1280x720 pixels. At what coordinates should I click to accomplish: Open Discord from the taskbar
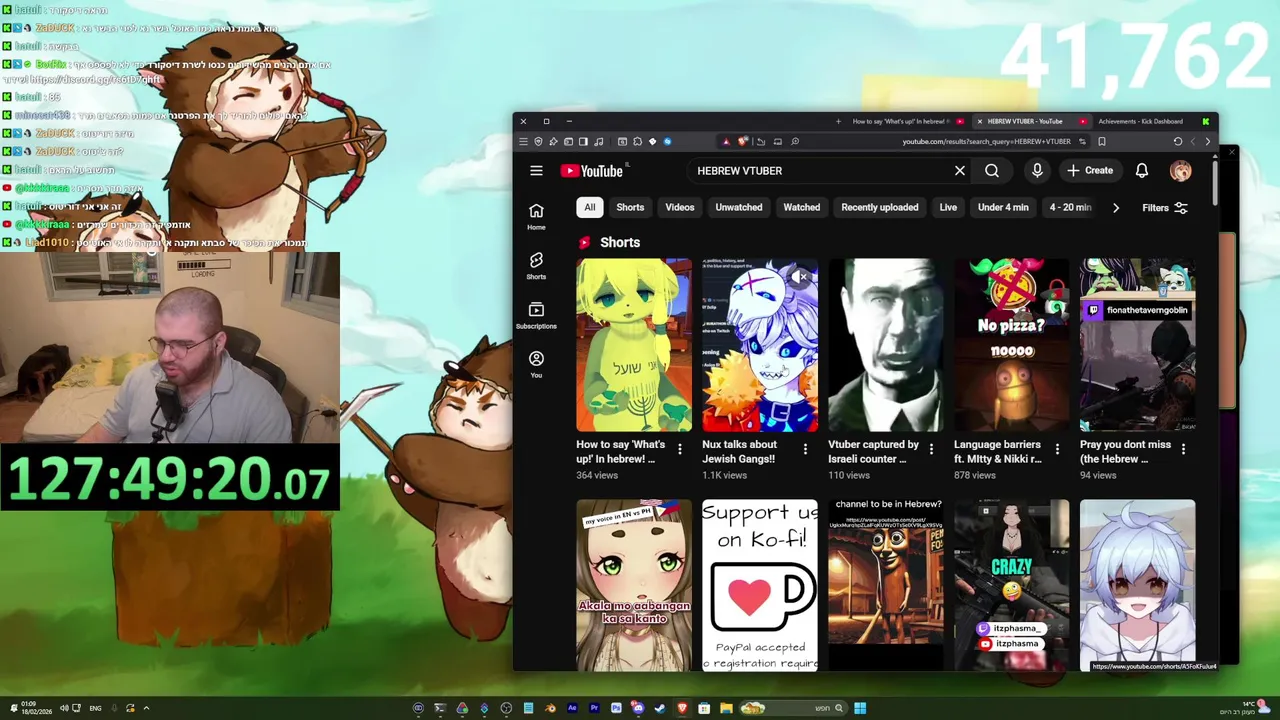[x=638, y=708]
